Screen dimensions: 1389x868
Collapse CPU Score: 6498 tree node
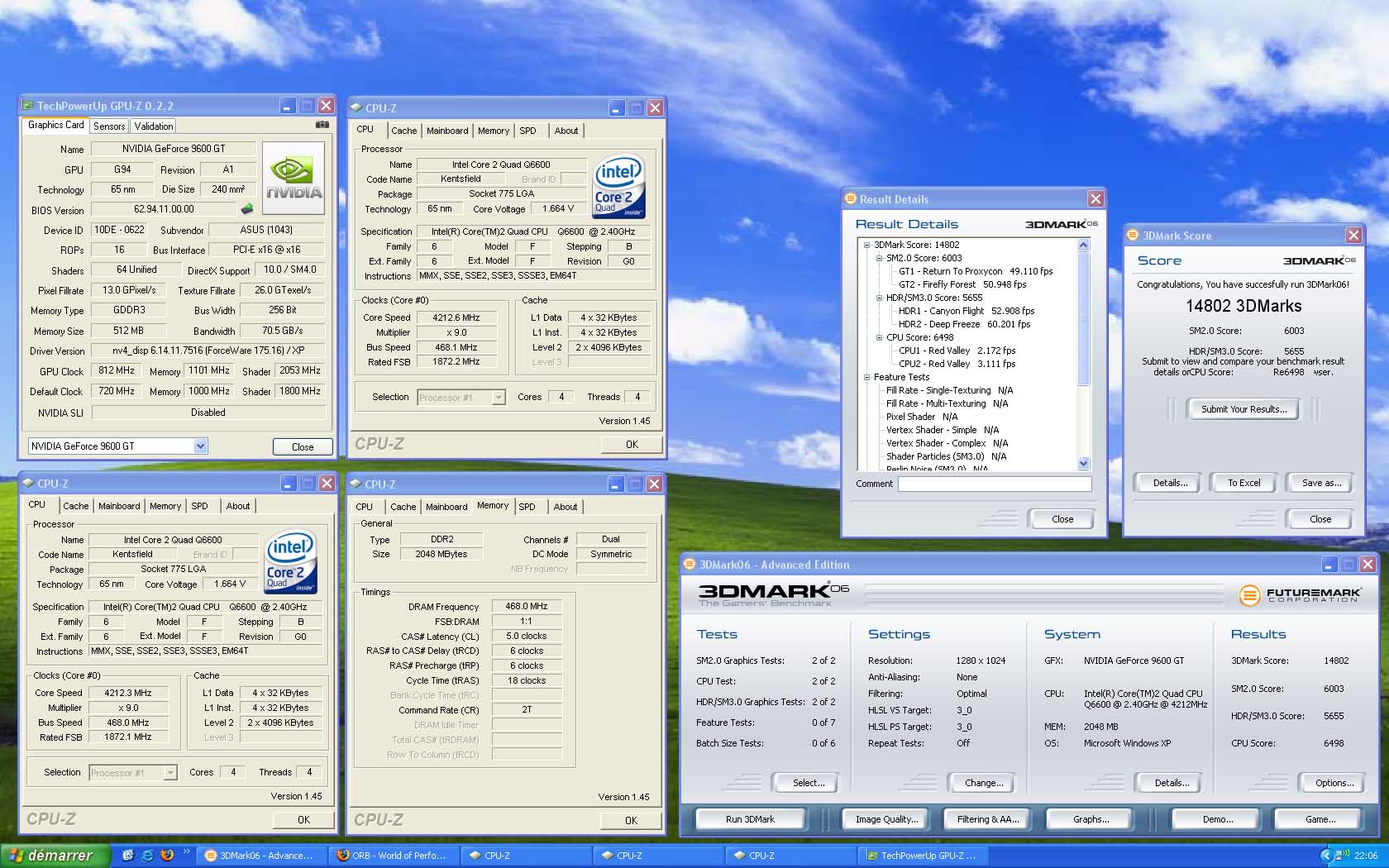pos(880,337)
